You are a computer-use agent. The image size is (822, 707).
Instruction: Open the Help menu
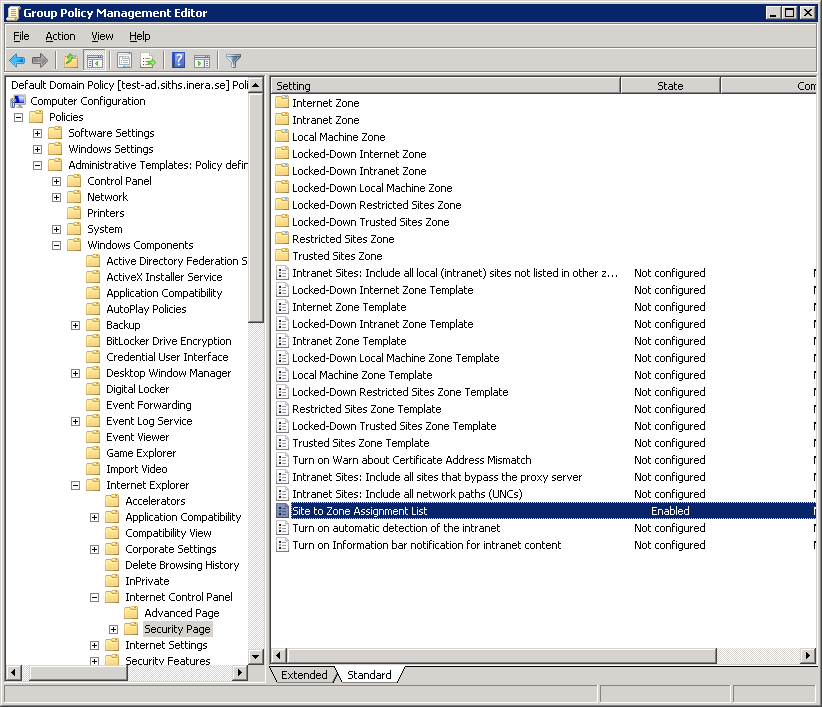[x=139, y=36]
